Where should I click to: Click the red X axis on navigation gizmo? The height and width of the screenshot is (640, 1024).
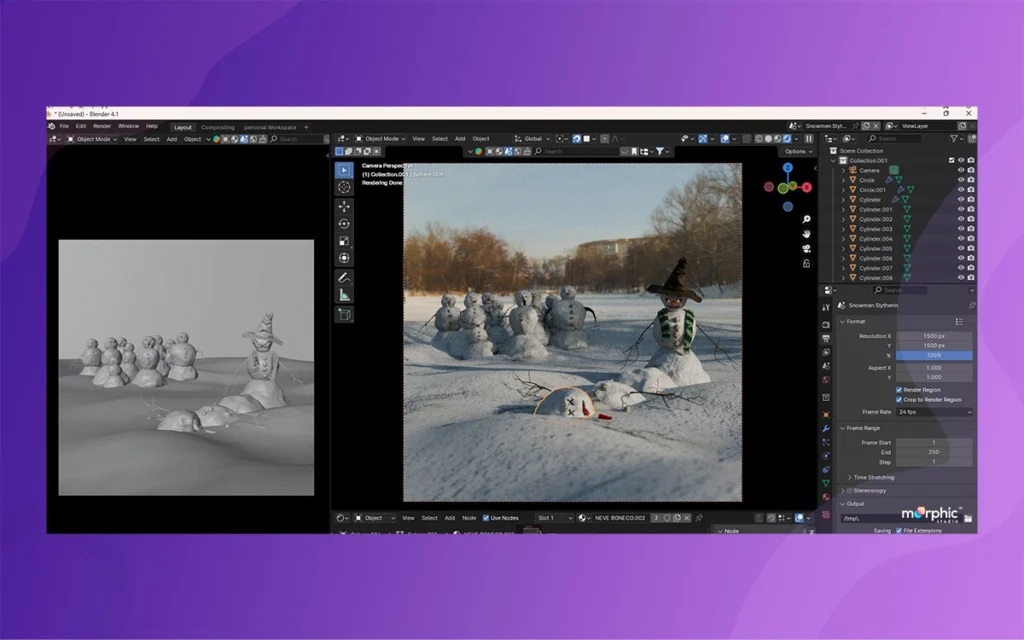[807, 187]
